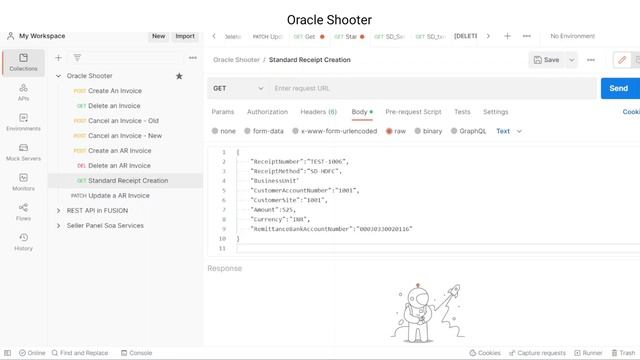The height and width of the screenshot is (360, 640).
Task: Open Cookies in the status bar
Action: tap(485, 353)
